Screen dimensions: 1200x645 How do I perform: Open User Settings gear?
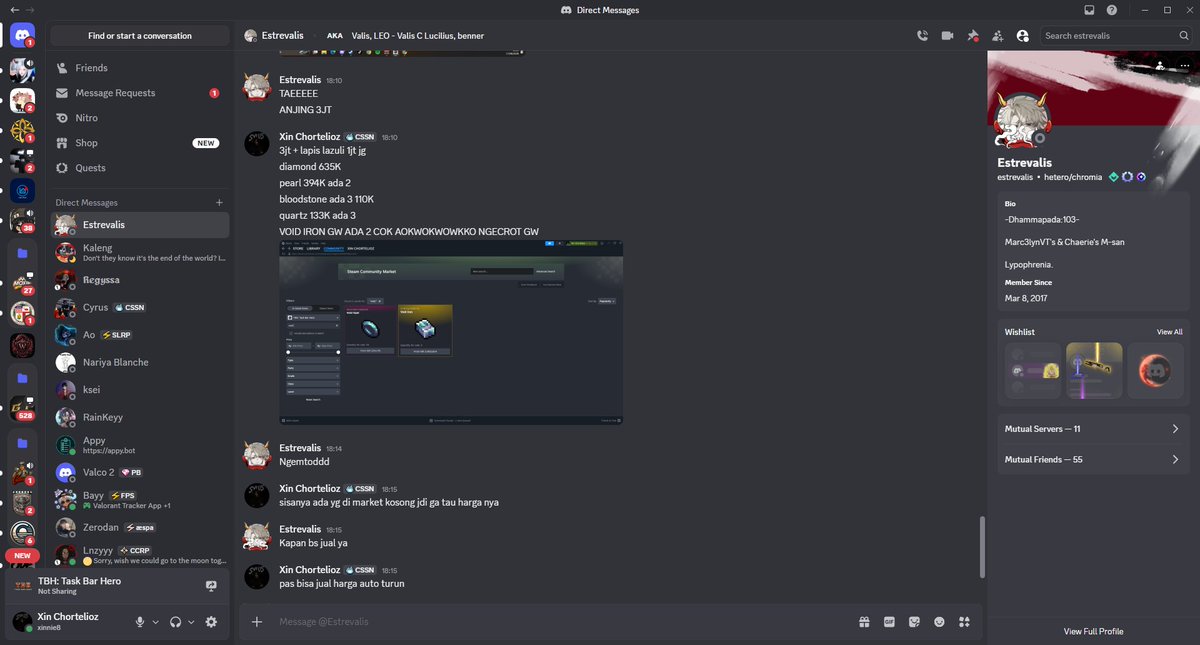(211, 621)
